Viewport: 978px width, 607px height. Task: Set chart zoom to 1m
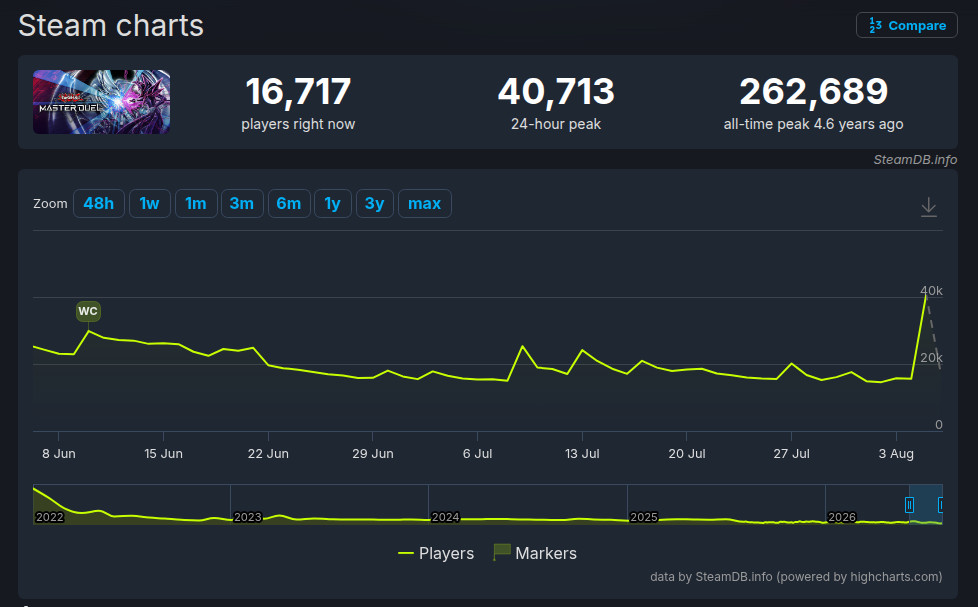click(196, 203)
